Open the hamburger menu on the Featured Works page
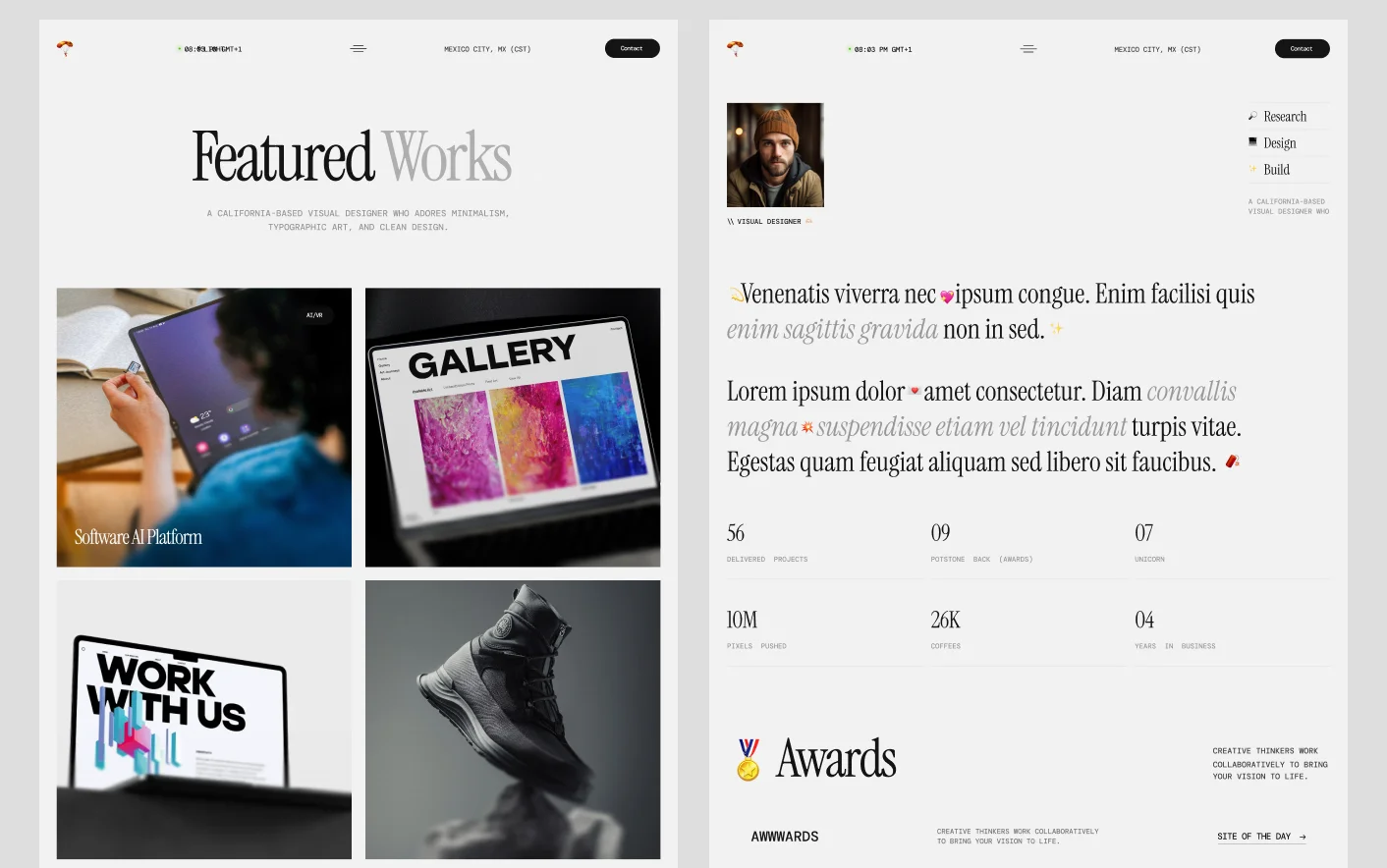The height and width of the screenshot is (868, 1387). tap(359, 48)
